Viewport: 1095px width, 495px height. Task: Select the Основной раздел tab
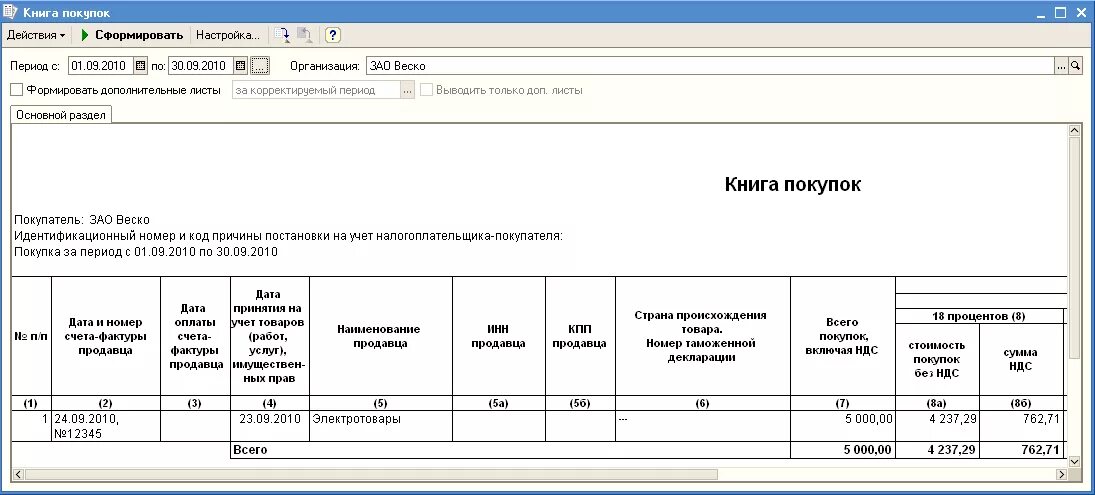(x=61, y=115)
